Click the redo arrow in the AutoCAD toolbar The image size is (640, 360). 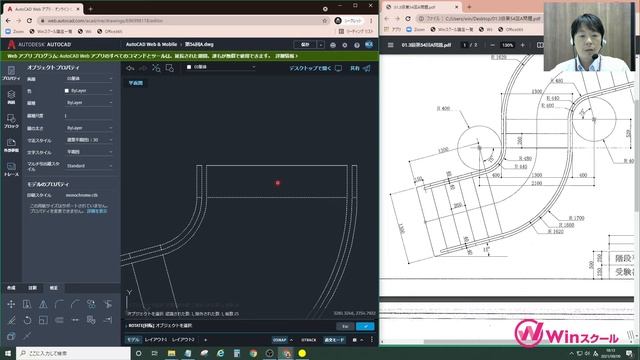click(143, 68)
